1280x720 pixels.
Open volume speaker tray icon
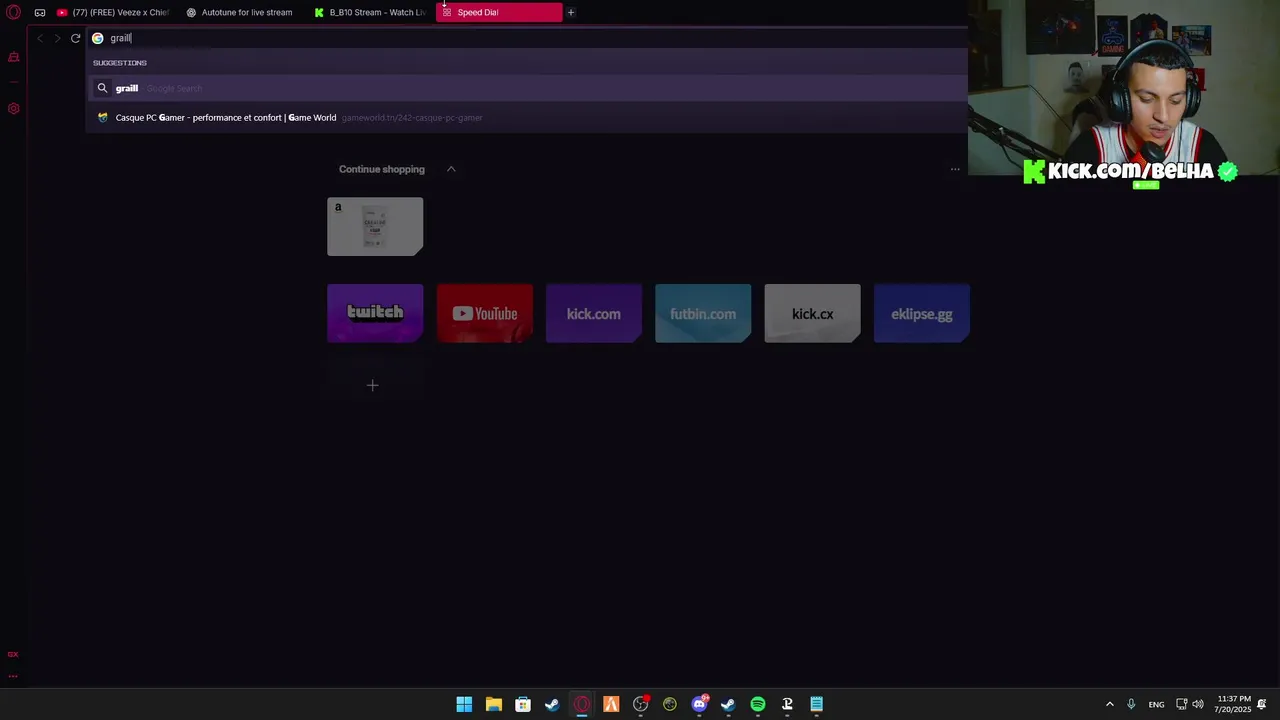tap(1198, 704)
